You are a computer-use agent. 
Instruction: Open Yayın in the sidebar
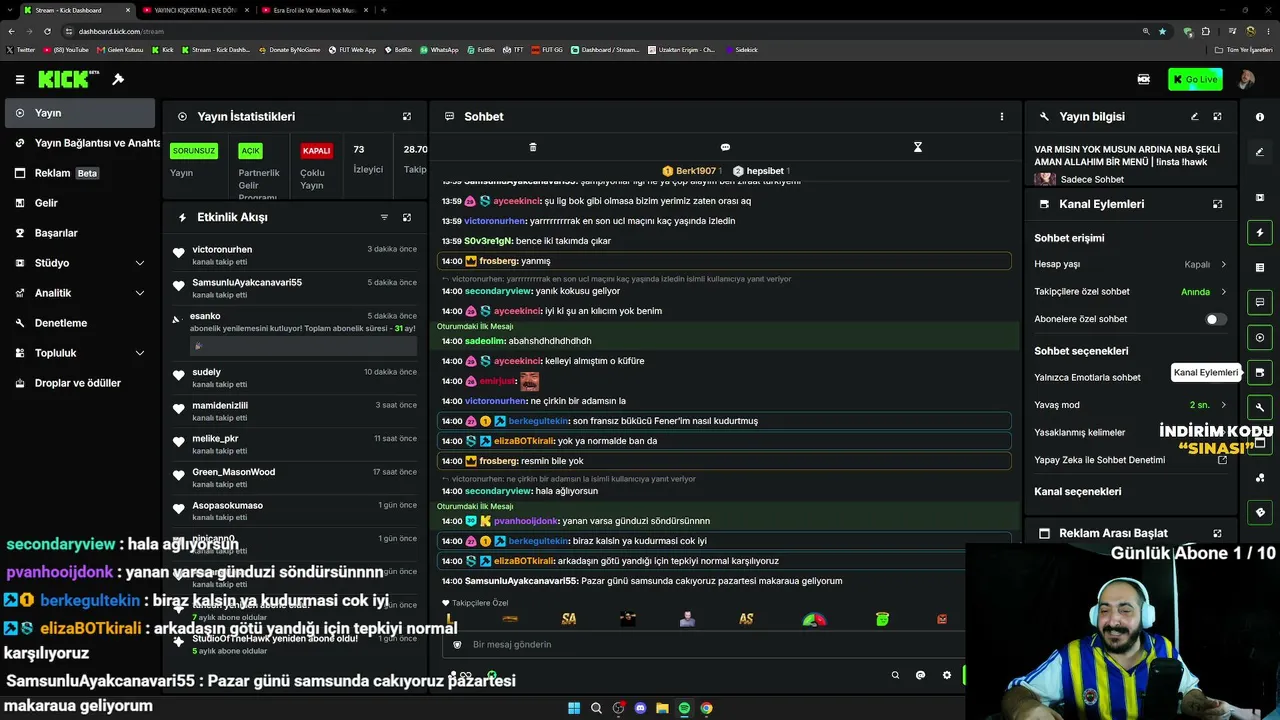click(78, 113)
